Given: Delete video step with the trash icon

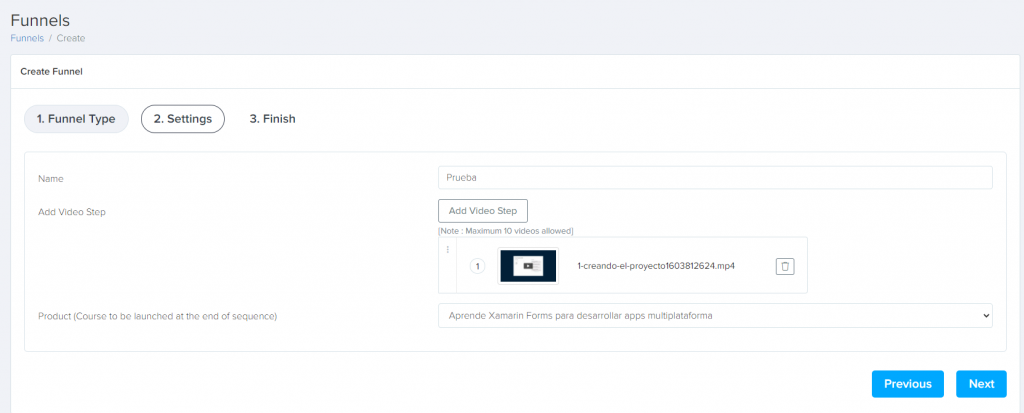Looking at the screenshot, I should pyautogui.click(x=785, y=266).
